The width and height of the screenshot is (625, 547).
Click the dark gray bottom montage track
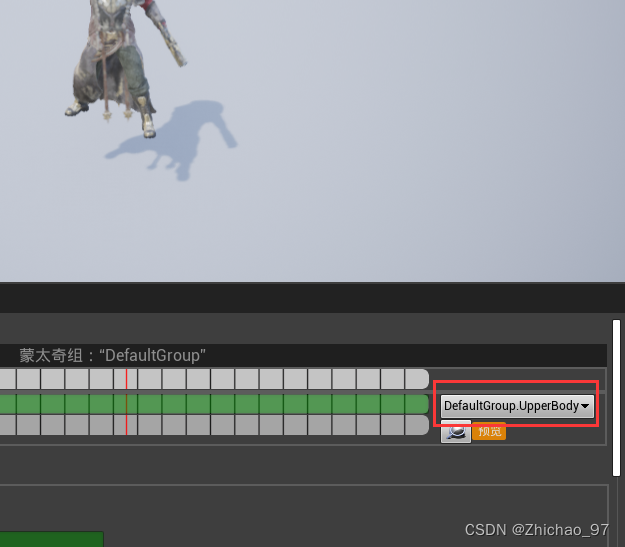point(214,425)
